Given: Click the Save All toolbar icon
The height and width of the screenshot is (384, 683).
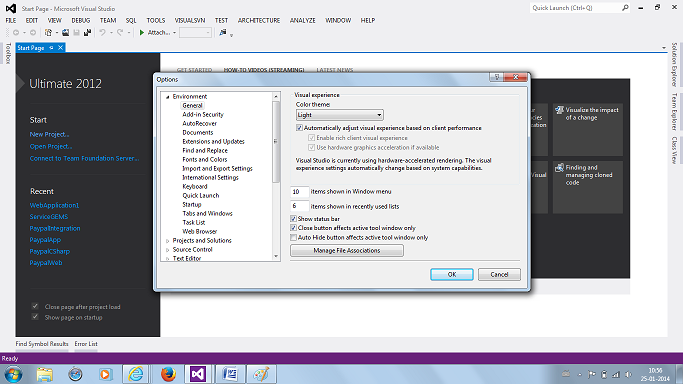Looking at the screenshot, I should pyautogui.click(x=88, y=33).
